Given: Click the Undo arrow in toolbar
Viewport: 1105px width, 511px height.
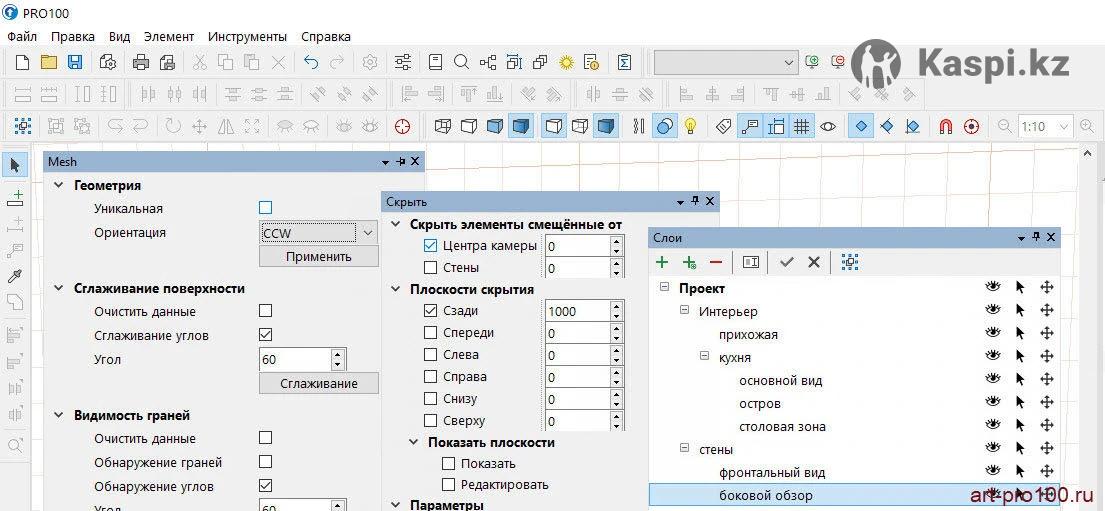Looking at the screenshot, I should 311,62.
